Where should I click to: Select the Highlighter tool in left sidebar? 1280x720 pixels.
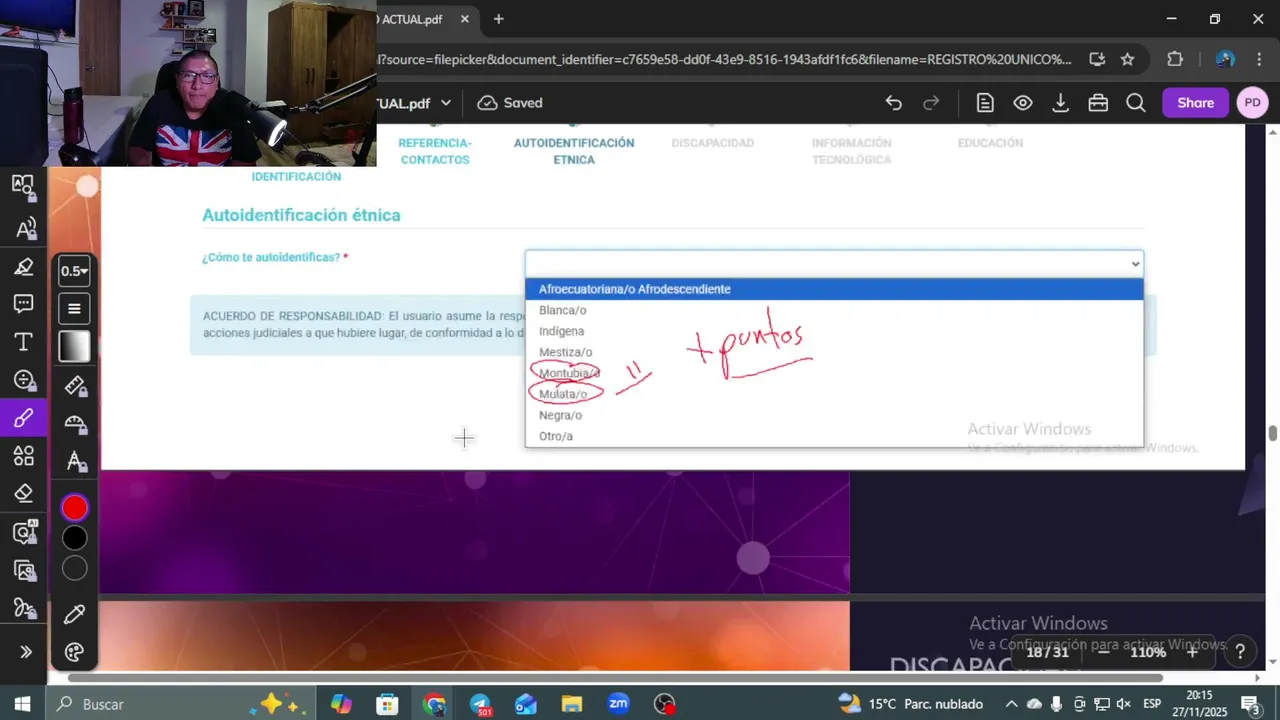tap(23, 267)
